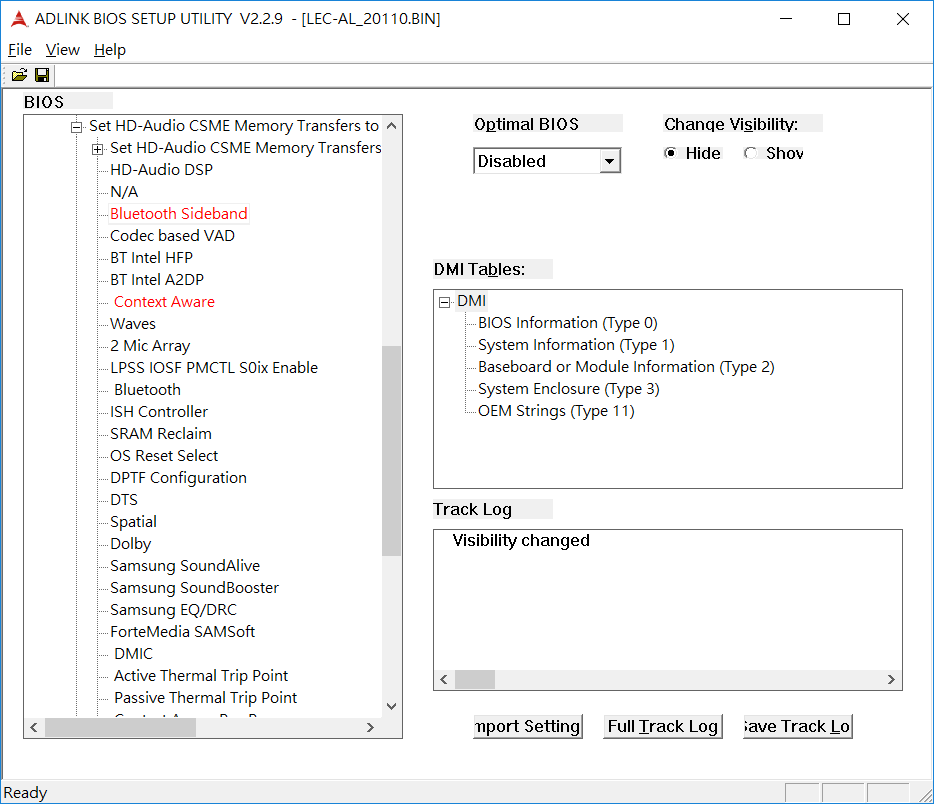Click the Full Track Log button
Image resolution: width=934 pixels, height=804 pixels.
662,726
